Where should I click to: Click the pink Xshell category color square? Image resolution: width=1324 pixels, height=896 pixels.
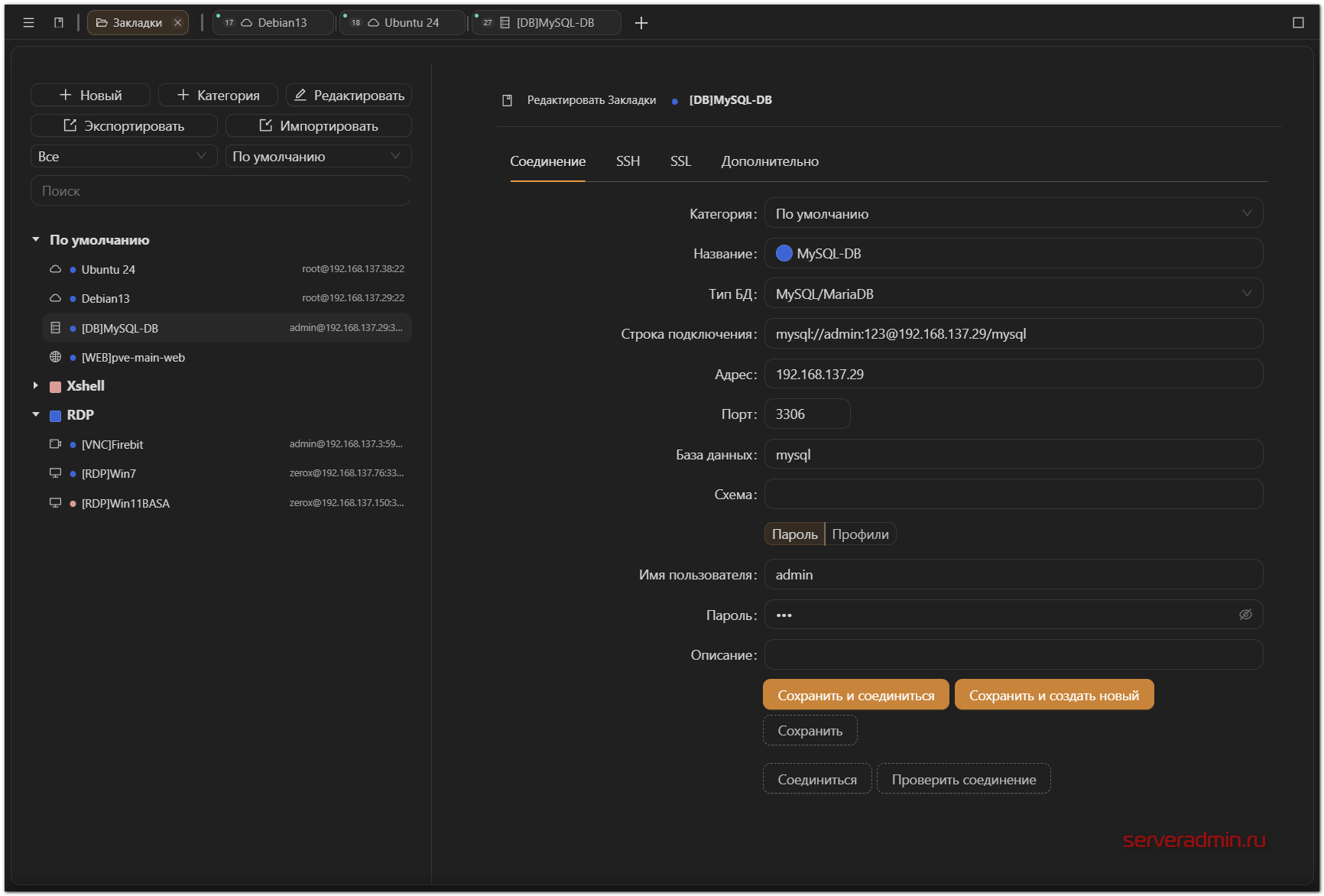pyautogui.click(x=55, y=387)
